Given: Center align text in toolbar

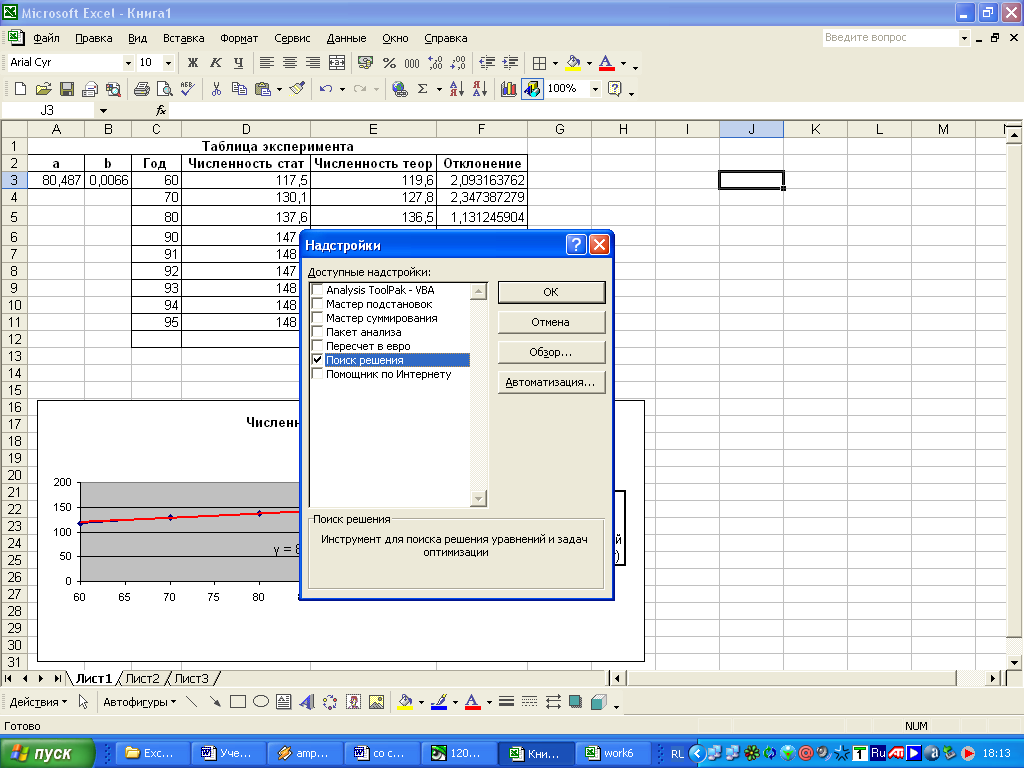Looking at the screenshot, I should 290,63.
